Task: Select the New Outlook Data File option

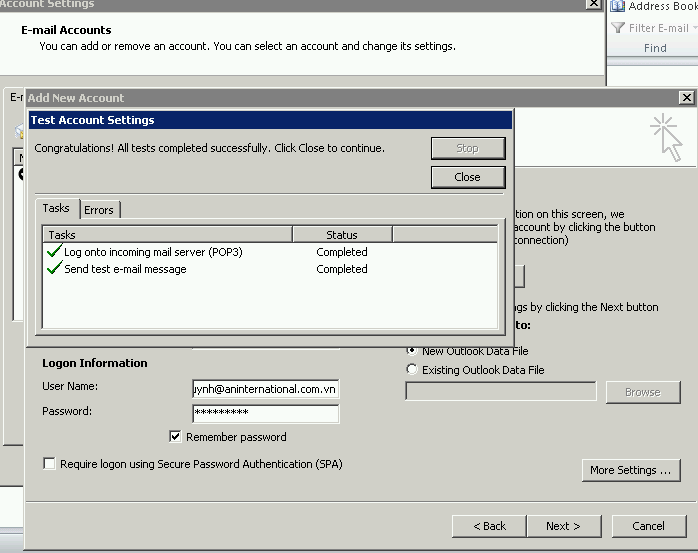Action: coord(412,350)
